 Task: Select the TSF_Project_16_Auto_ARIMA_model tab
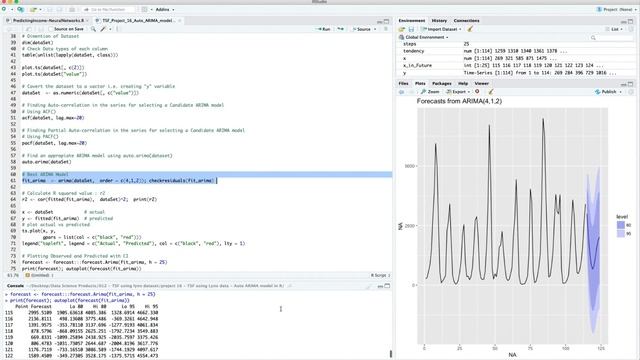pyautogui.click(x=138, y=20)
